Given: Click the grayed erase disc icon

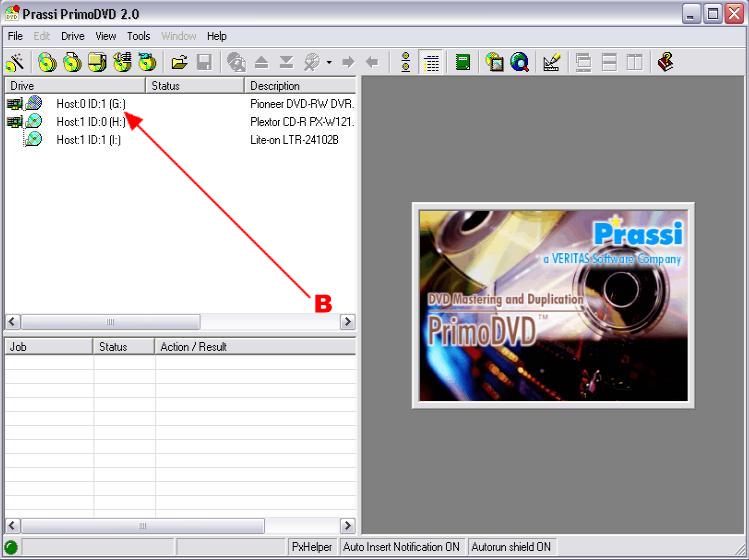Looking at the screenshot, I should pyautogui.click(x=311, y=62).
